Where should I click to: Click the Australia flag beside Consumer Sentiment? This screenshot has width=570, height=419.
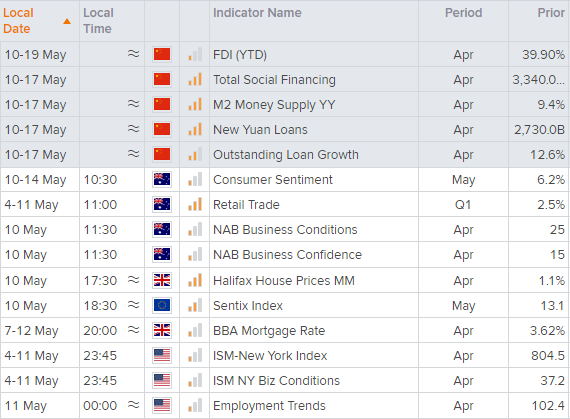(162, 179)
